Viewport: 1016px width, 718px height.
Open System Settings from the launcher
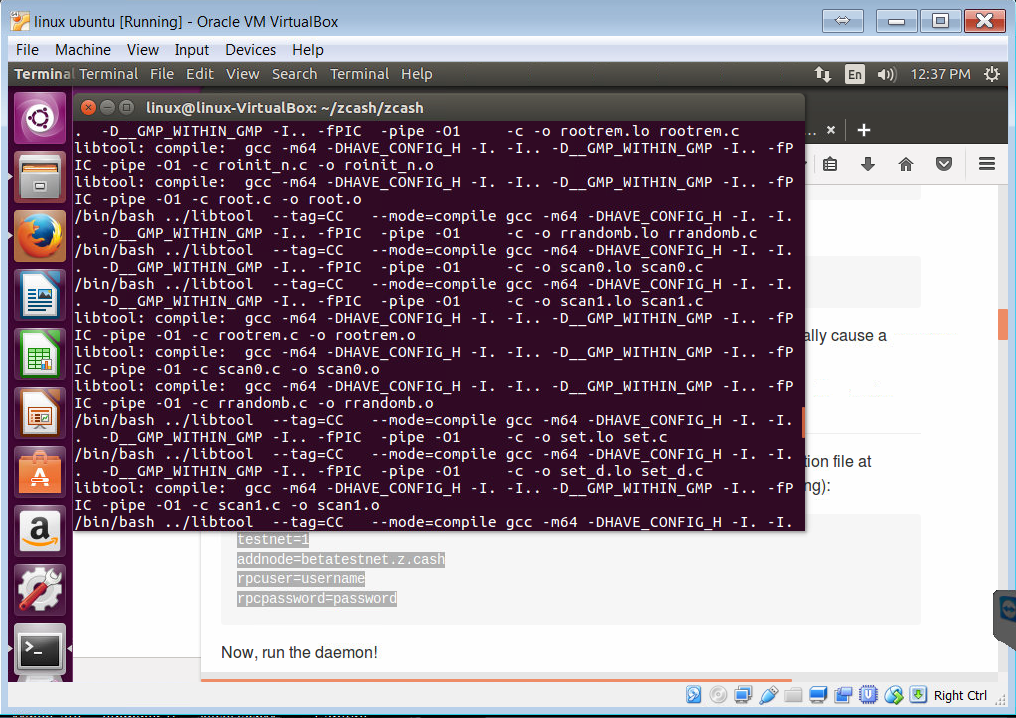click(x=40, y=590)
